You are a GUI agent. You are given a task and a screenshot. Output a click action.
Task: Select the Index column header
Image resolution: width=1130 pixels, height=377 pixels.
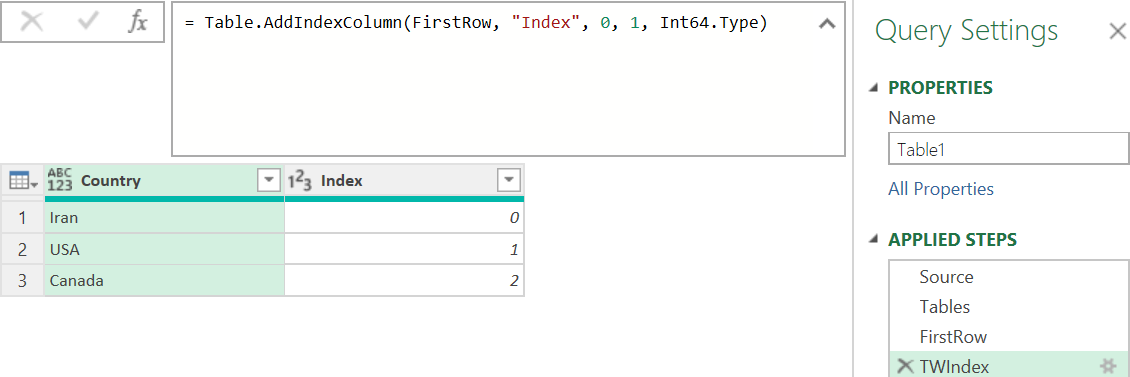tap(404, 181)
